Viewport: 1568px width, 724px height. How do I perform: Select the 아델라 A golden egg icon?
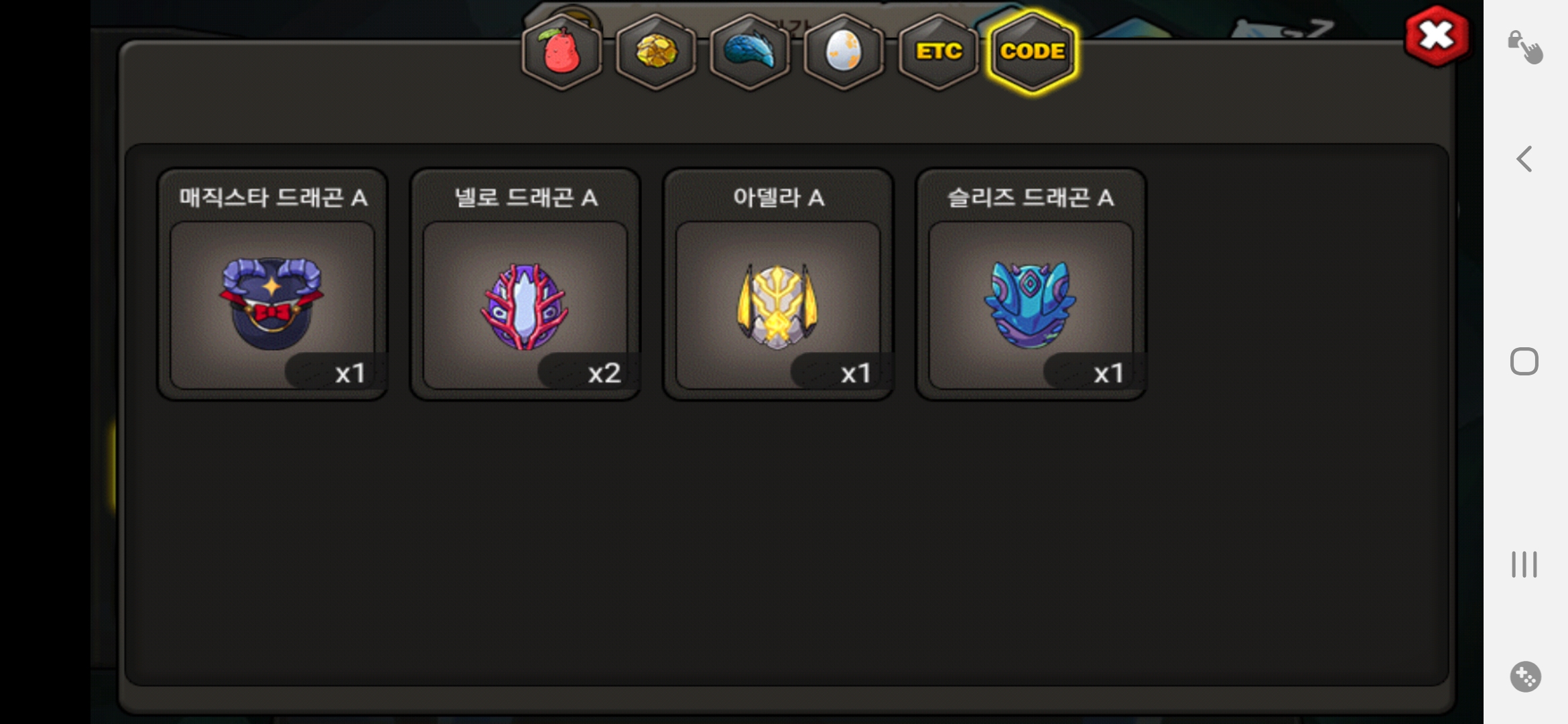[777, 306]
